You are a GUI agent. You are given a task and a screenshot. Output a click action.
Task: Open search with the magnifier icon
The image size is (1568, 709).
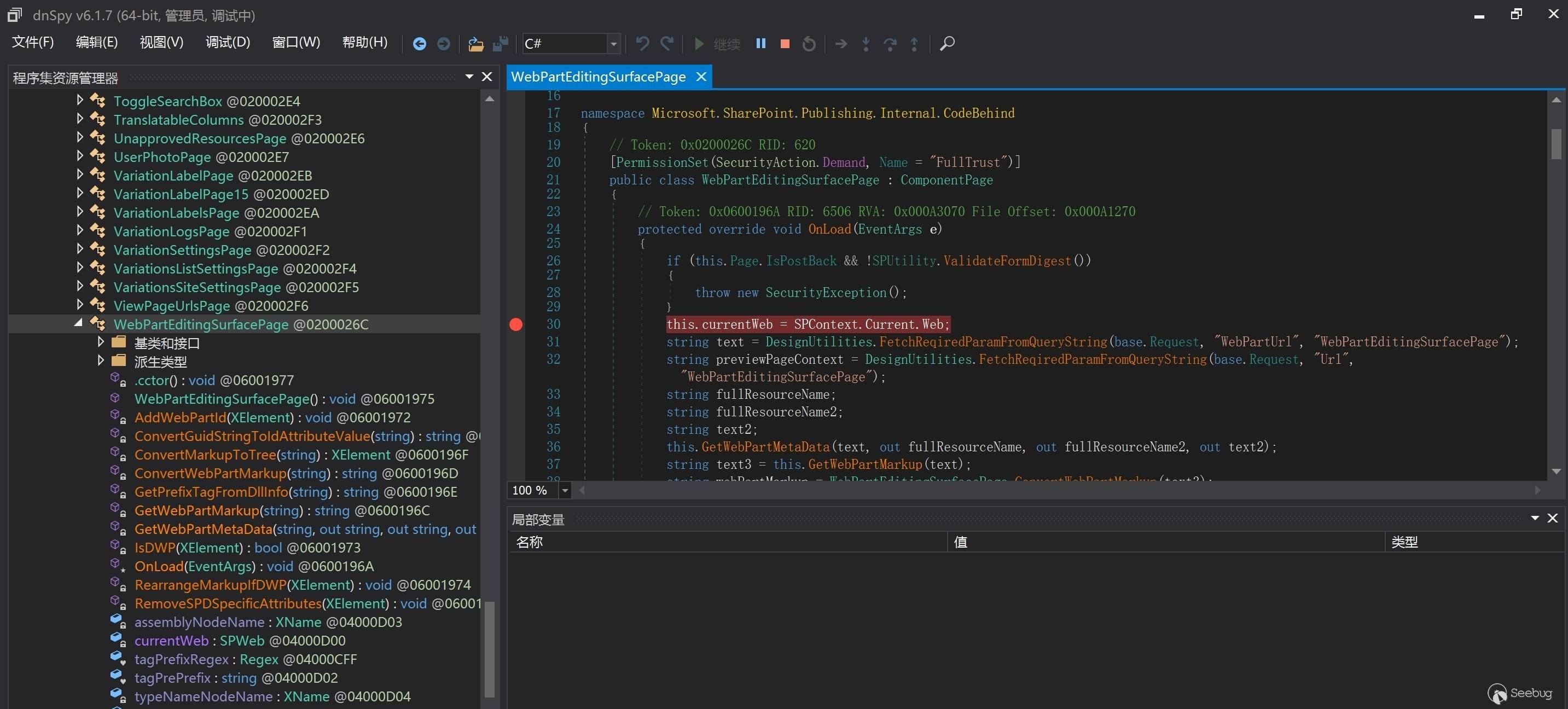(x=946, y=44)
